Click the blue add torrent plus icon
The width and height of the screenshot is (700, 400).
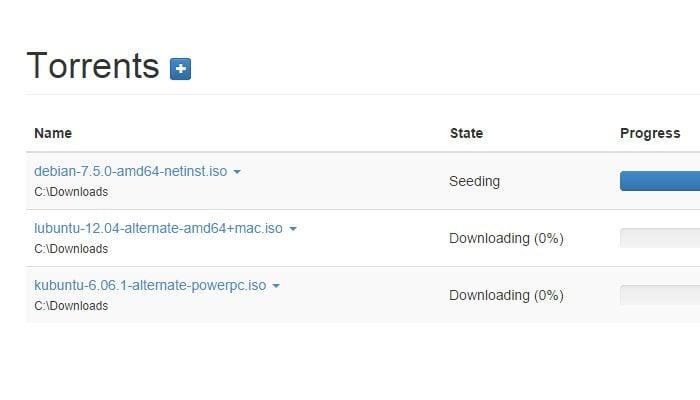coord(180,69)
